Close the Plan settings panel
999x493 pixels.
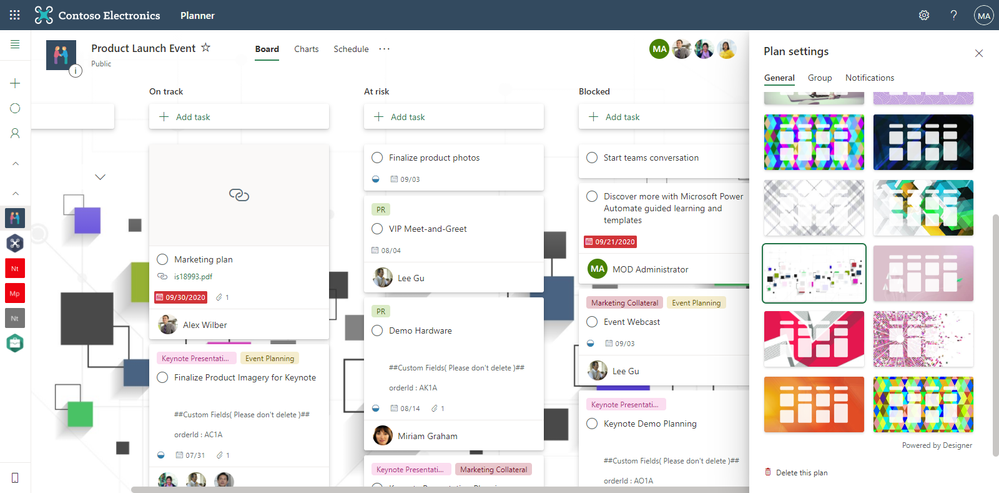979,53
